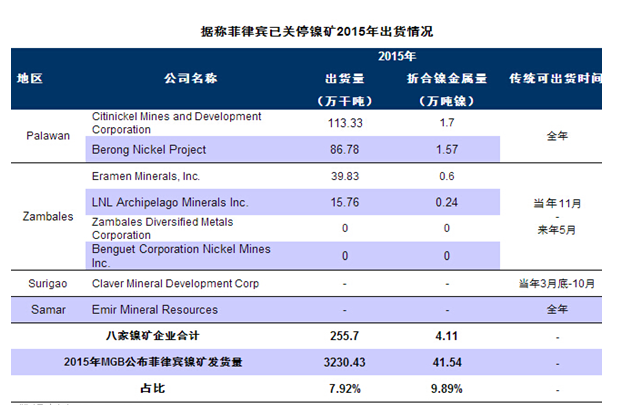Viewport: 617px width, 405px height.
Task: Click the 折合镍金属量 column header
Action: click(445, 77)
